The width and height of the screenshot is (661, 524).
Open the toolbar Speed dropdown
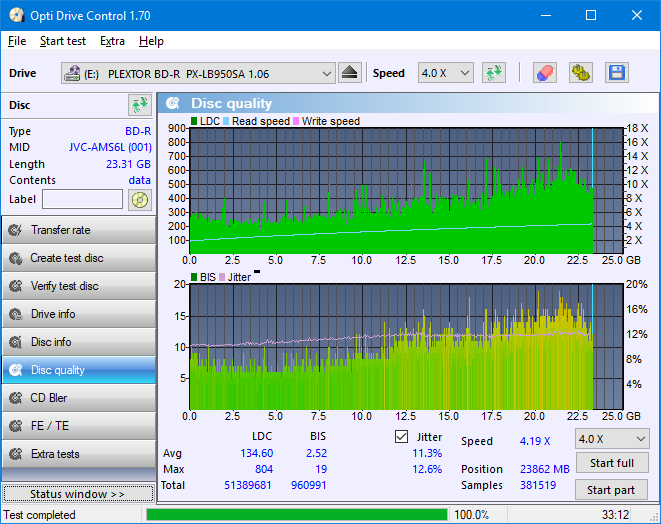click(445, 73)
